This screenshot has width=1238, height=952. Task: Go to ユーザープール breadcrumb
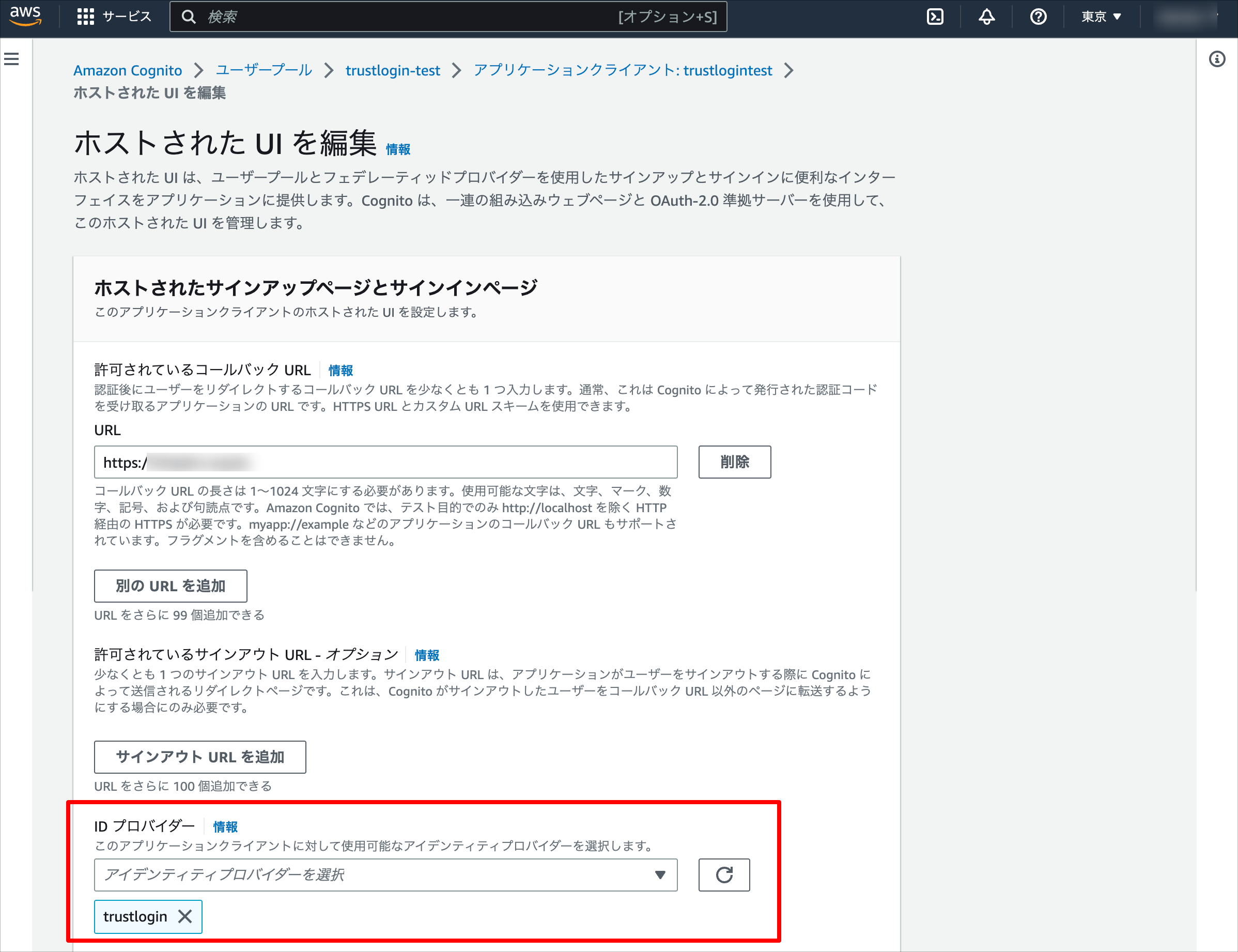[264, 70]
